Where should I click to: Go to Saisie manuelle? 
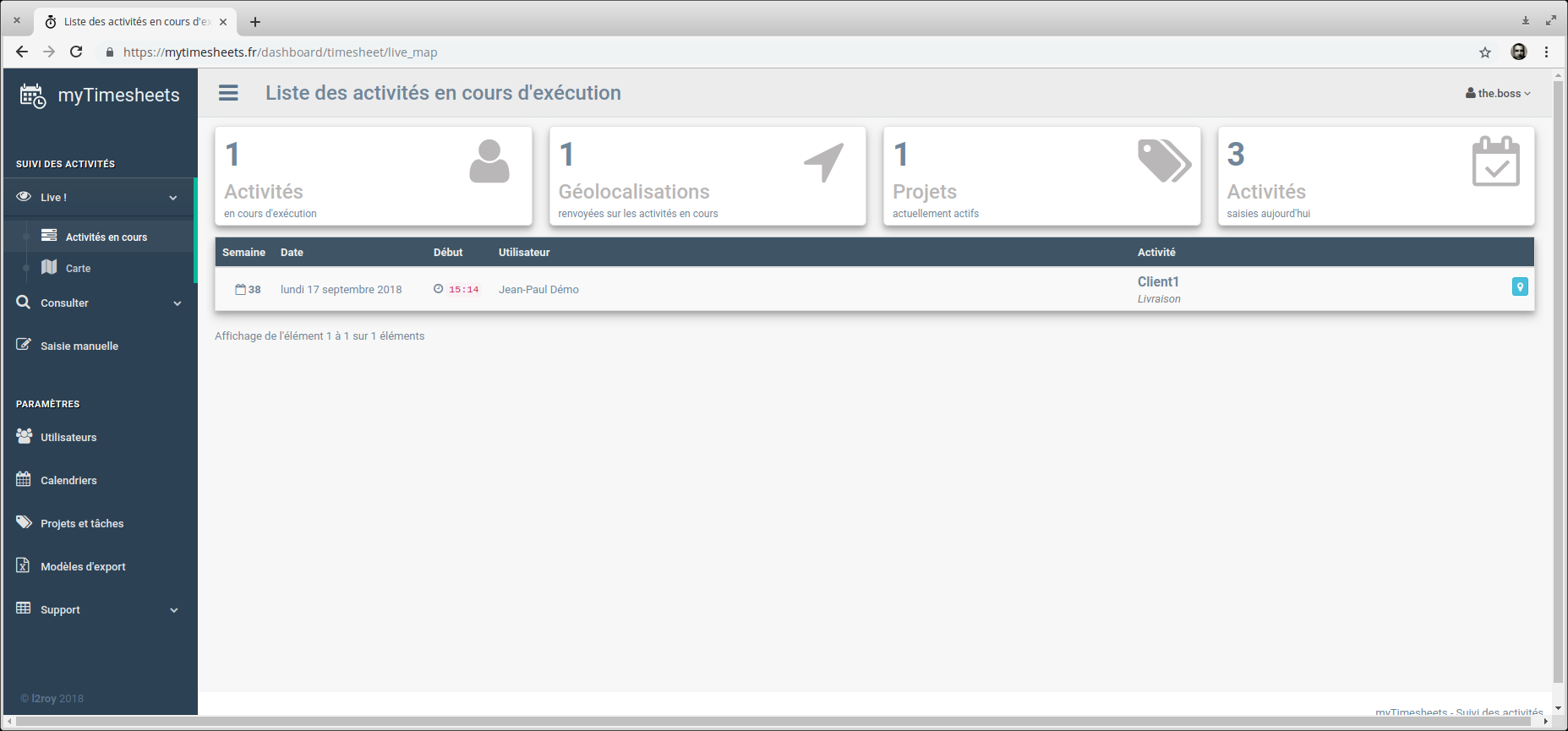click(79, 346)
